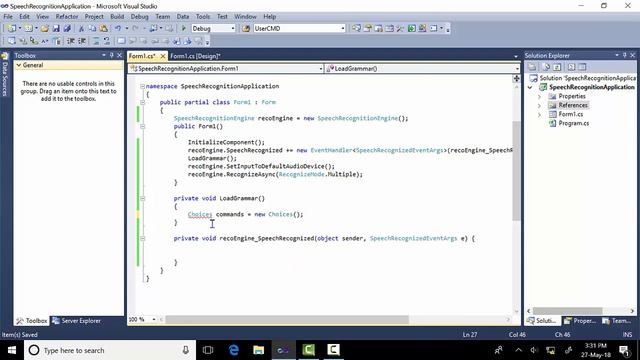
Task: Click the Save All toolbar icon
Action: pos(67,29)
